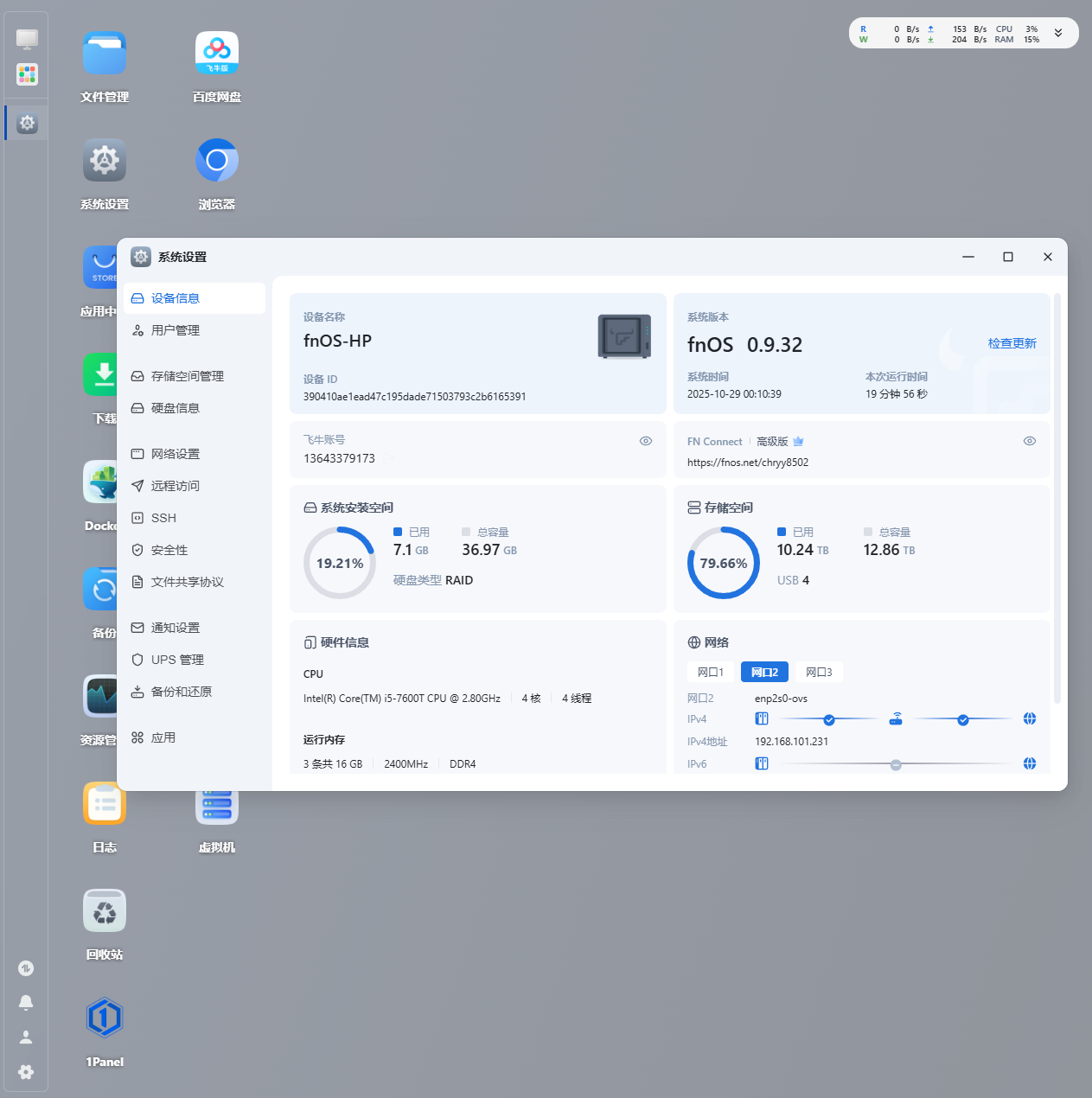This screenshot has width=1092, height=1098.
Task: Launch the 1Panel desktop app
Action: (x=105, y=1018)
